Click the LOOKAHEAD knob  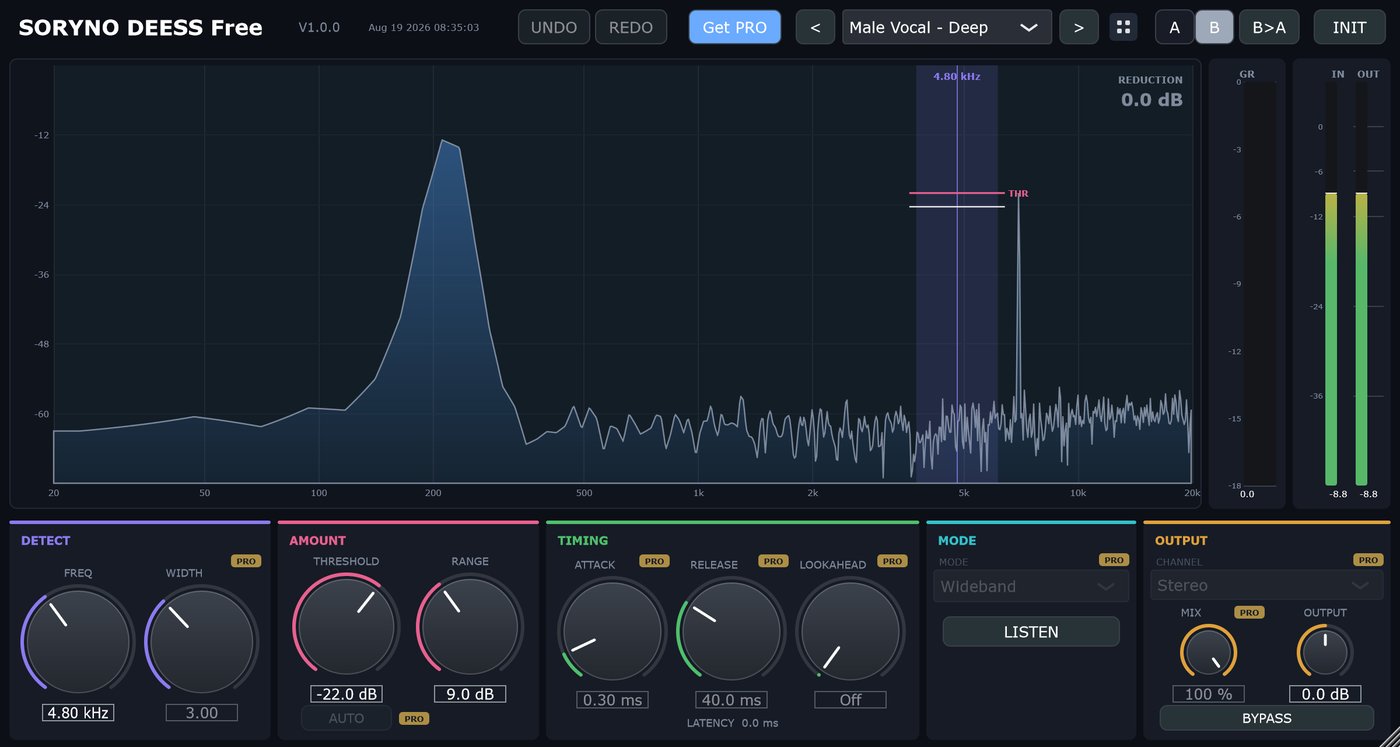[850, 631]
